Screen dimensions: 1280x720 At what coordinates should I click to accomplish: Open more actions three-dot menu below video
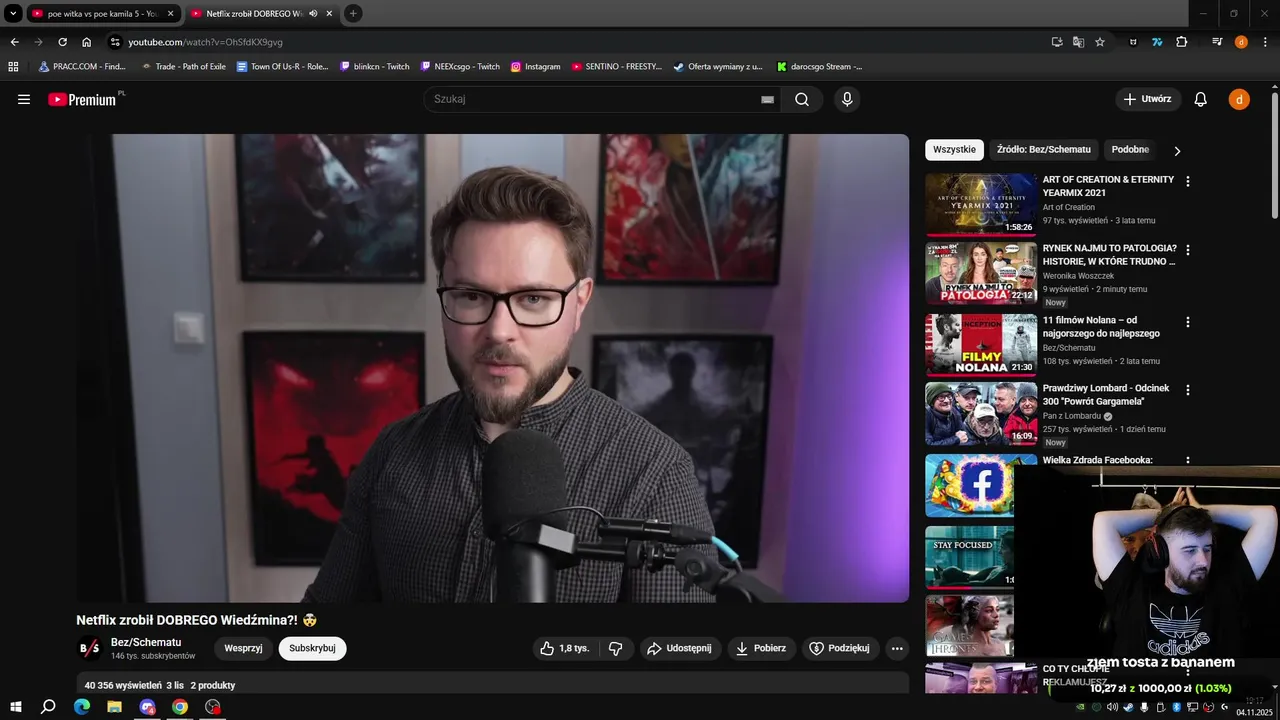(897, 648)
